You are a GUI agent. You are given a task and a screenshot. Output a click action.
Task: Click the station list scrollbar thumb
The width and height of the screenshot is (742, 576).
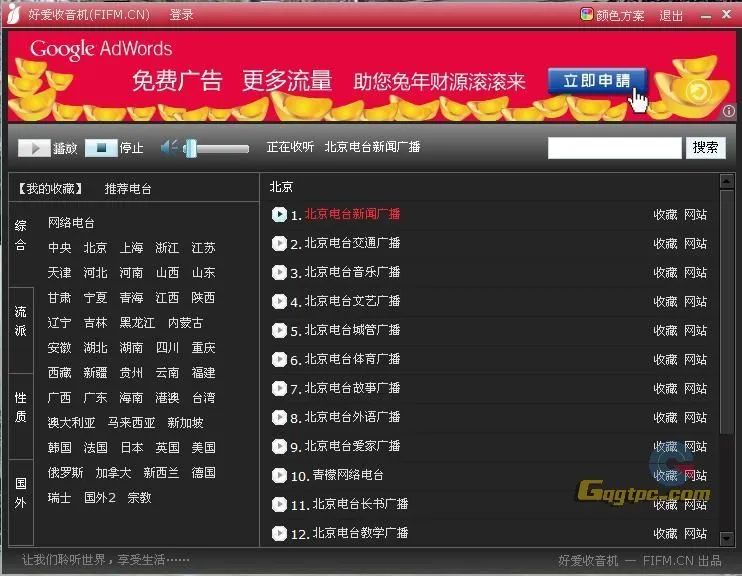[x=726, y=311]
